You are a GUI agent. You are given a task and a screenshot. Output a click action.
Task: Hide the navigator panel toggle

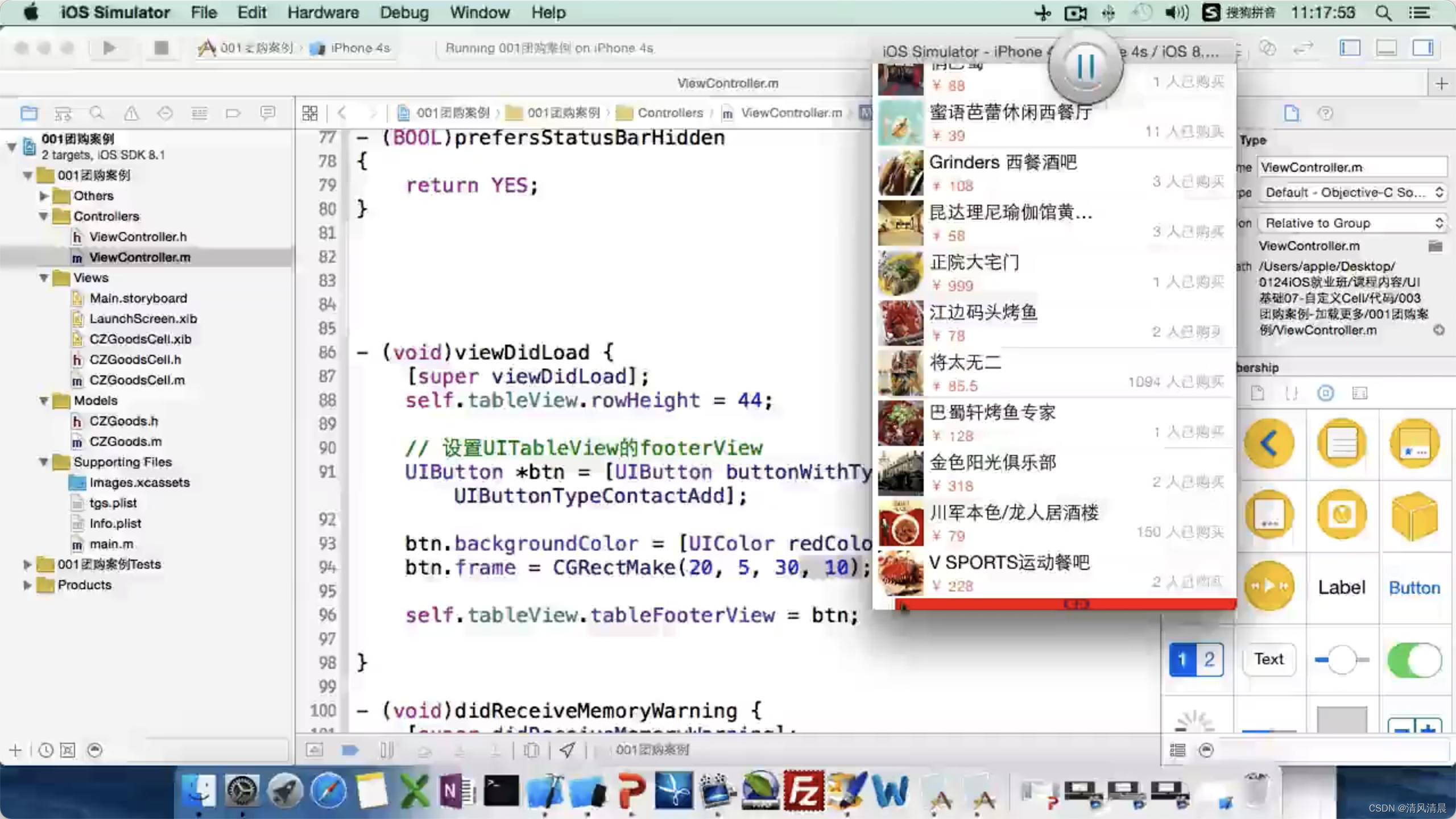tap(1350, 48)
